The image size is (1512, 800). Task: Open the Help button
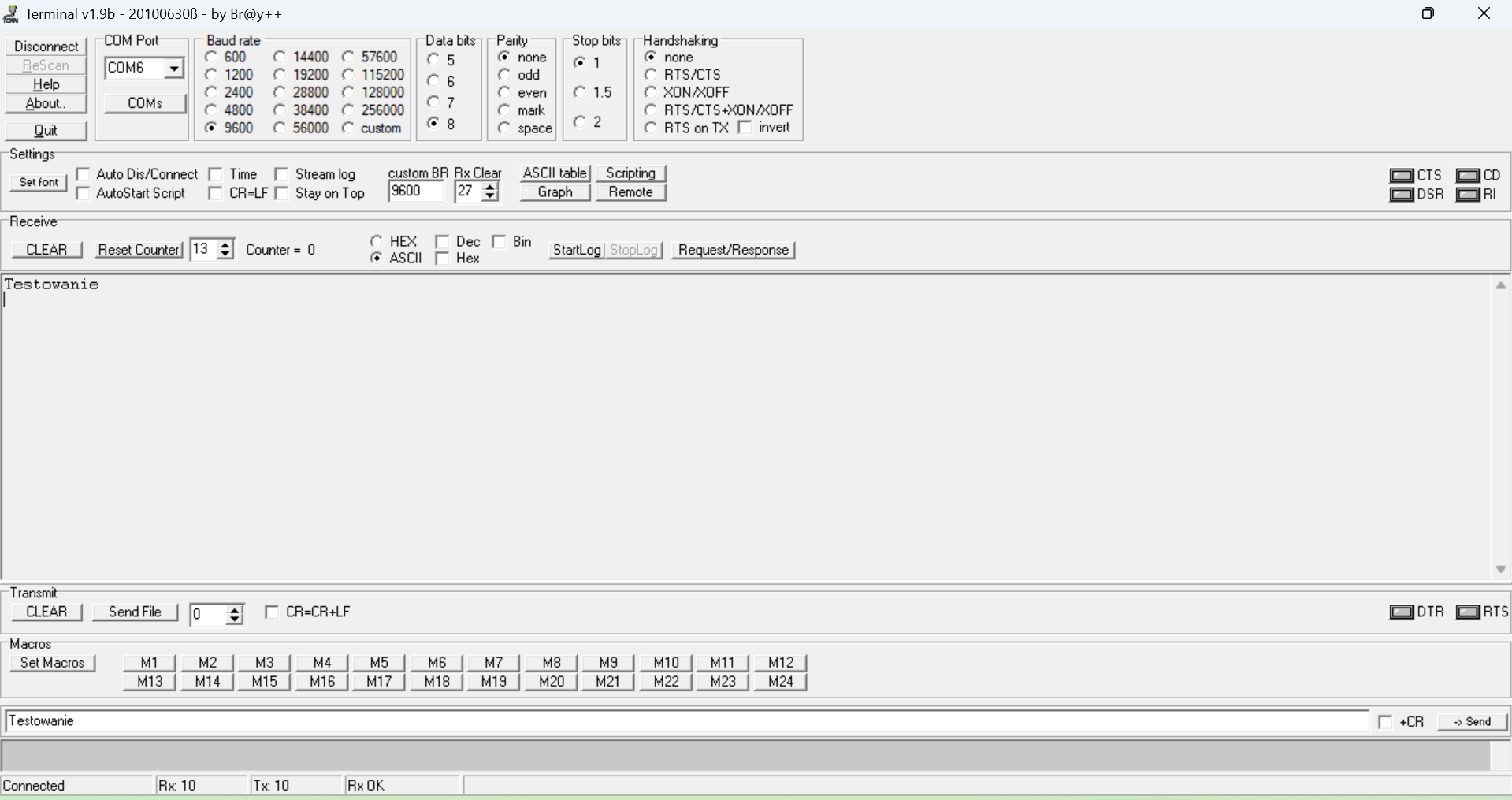pos(46,84)
